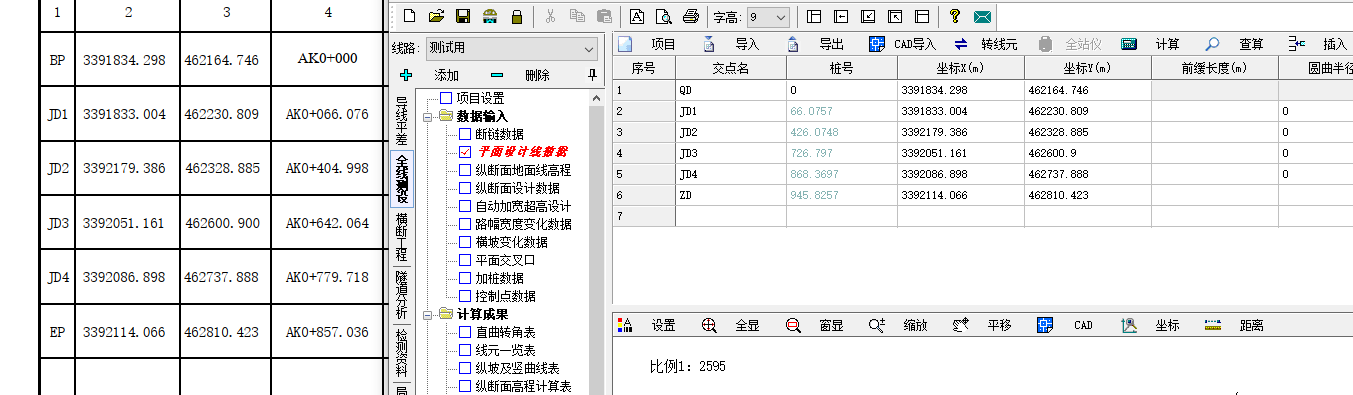
Task: Switch to the 横断工程 vertical tab
Action: (x=400, y=237)
